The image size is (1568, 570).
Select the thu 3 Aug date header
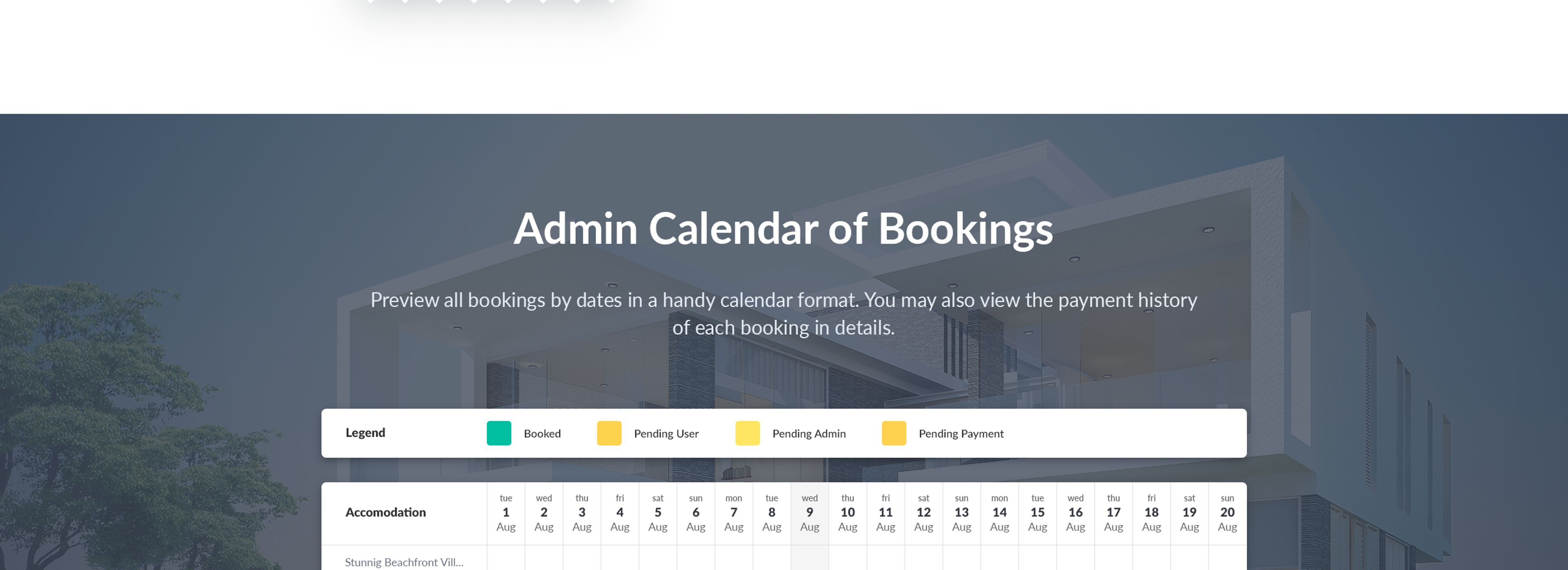(582, 513)
